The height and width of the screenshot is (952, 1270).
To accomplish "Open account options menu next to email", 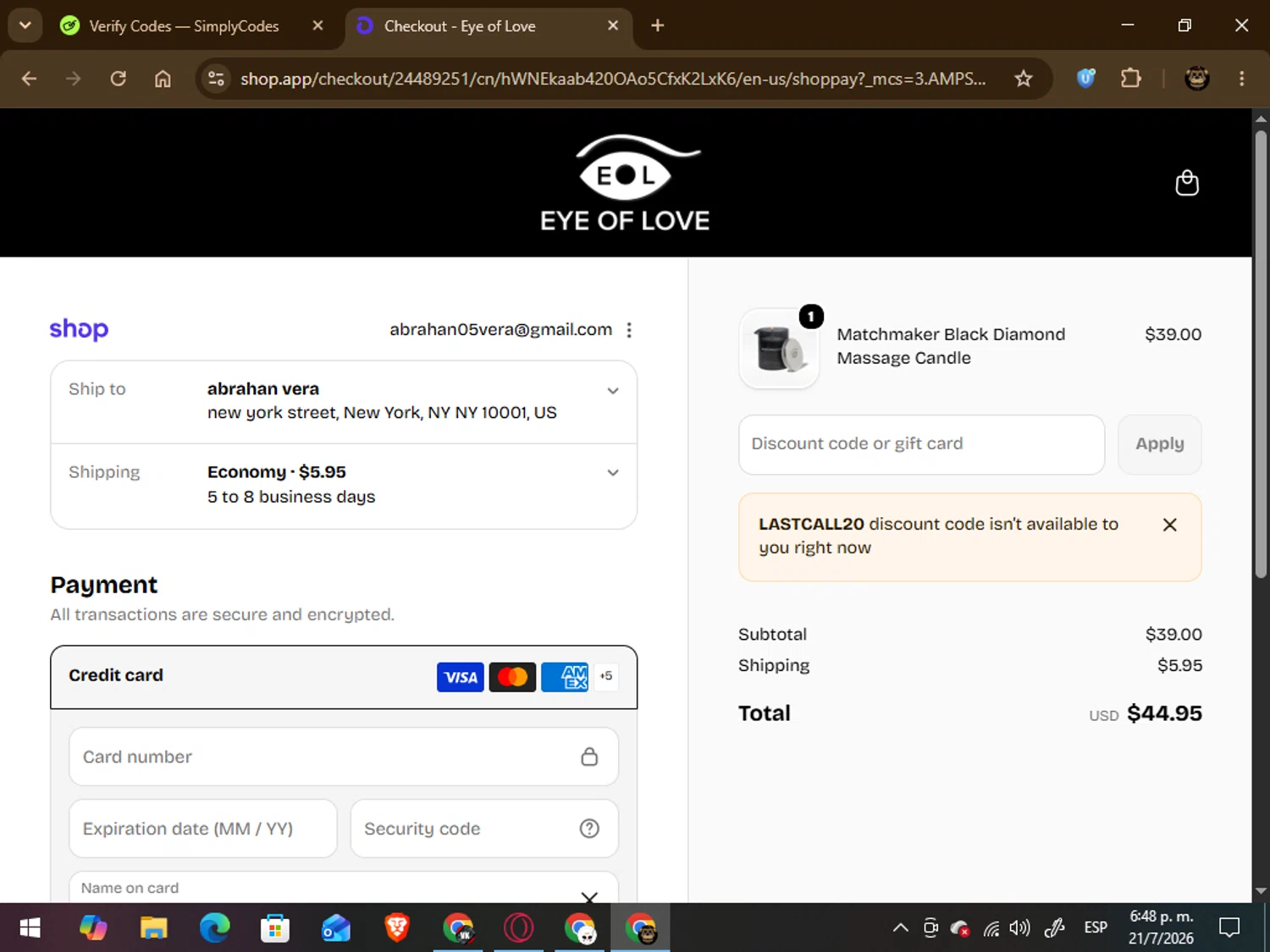I will (x=629, y=330).
